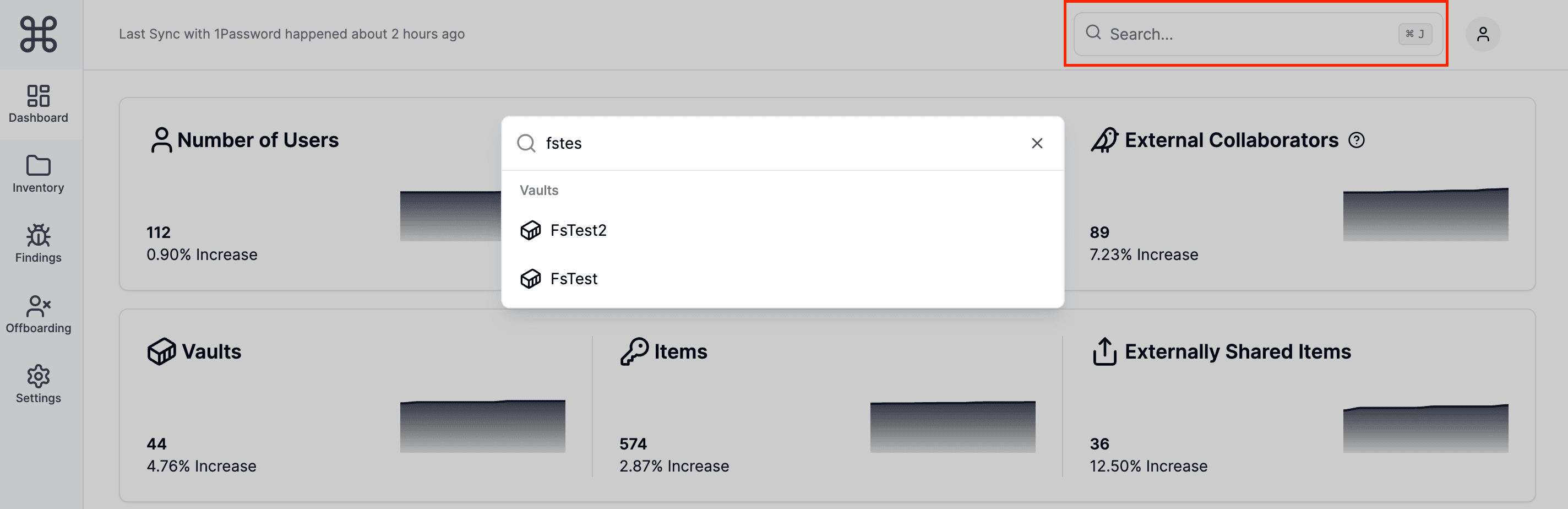The image size is (1568, 509).
Task: Clear the search popup with the X
Action: (1037, 143)
